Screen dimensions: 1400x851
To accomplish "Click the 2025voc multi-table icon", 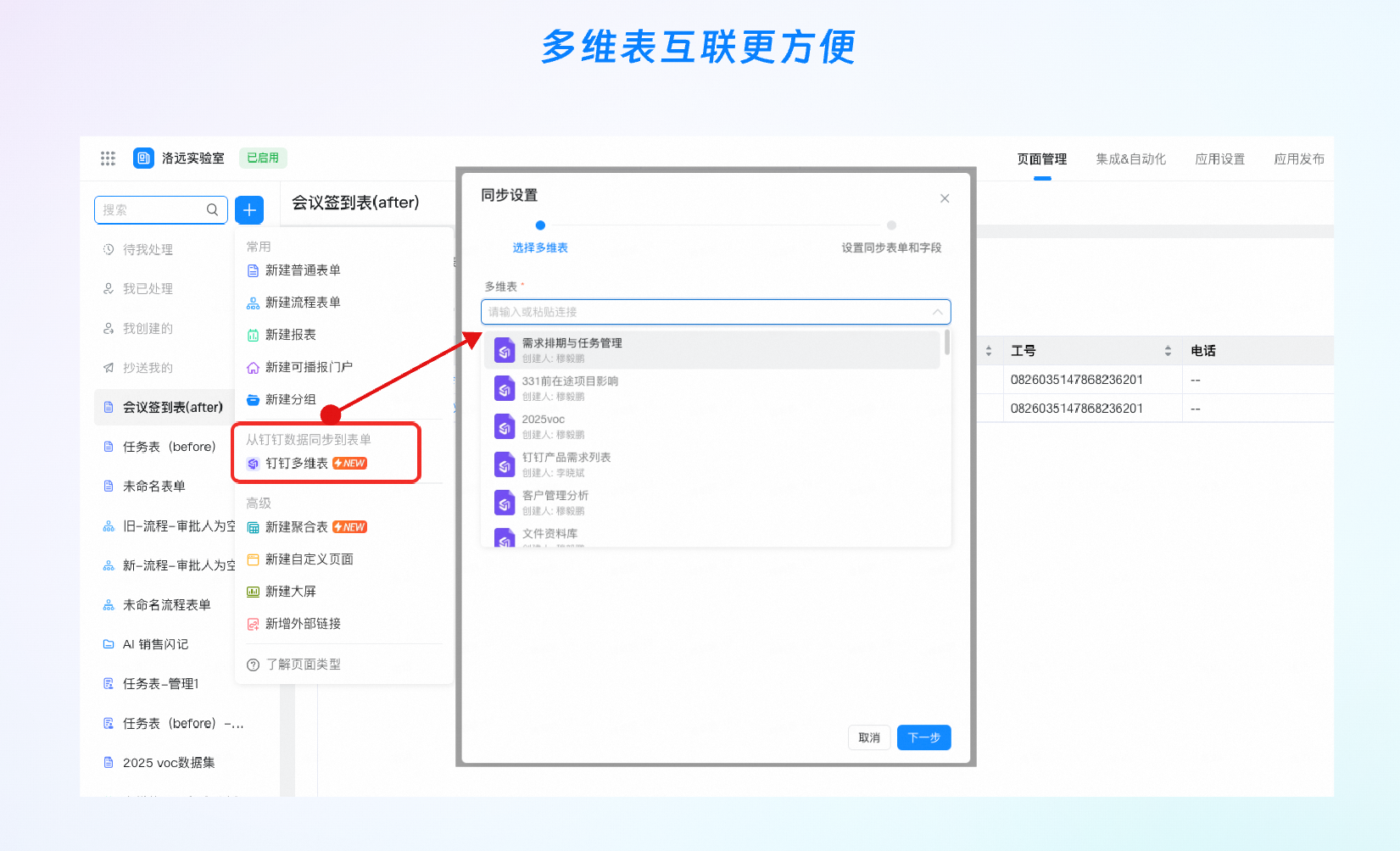I will pyautogui.click(x=505, y=426).
